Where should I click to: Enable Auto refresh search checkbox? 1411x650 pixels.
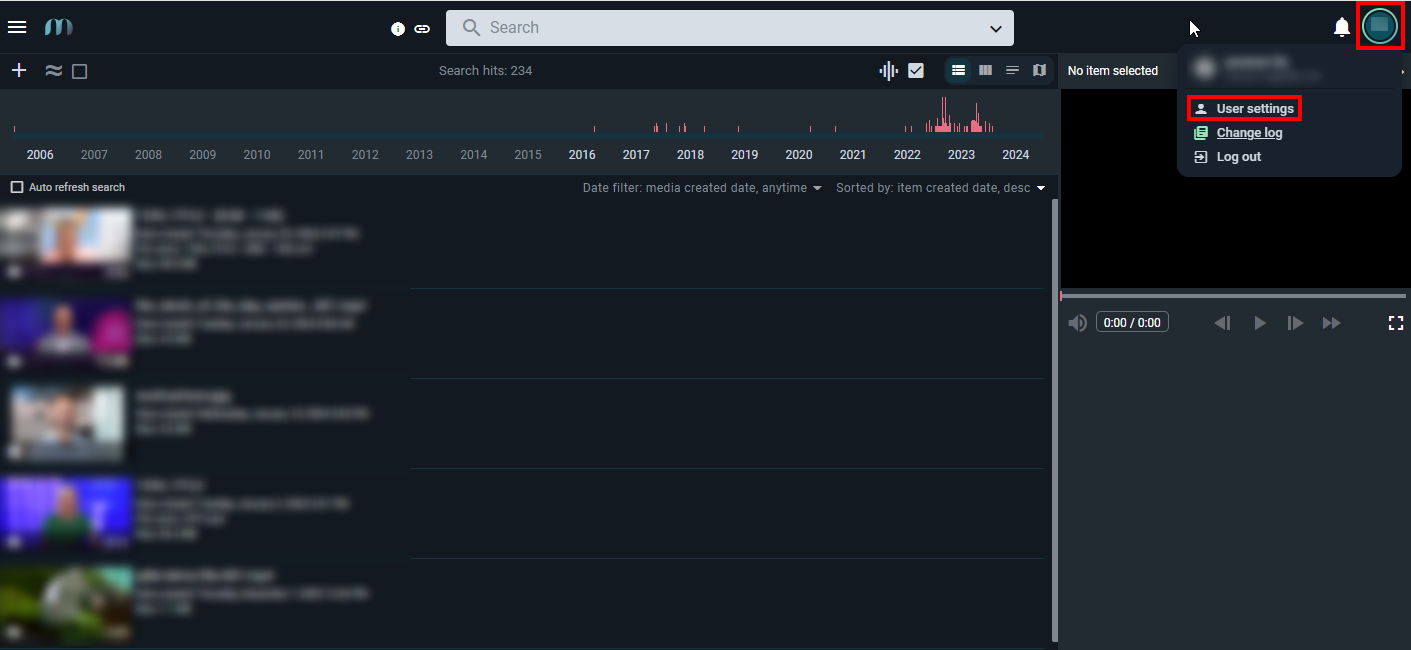[17, 187]
